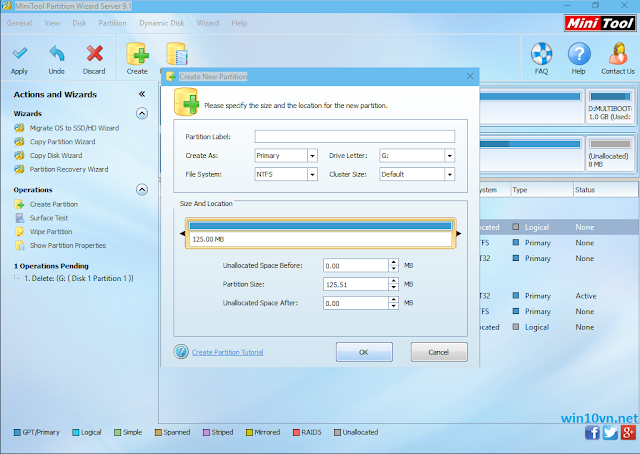Click the Contact Us icon
This screenshot has height=454, width=640.
point(618,53)
